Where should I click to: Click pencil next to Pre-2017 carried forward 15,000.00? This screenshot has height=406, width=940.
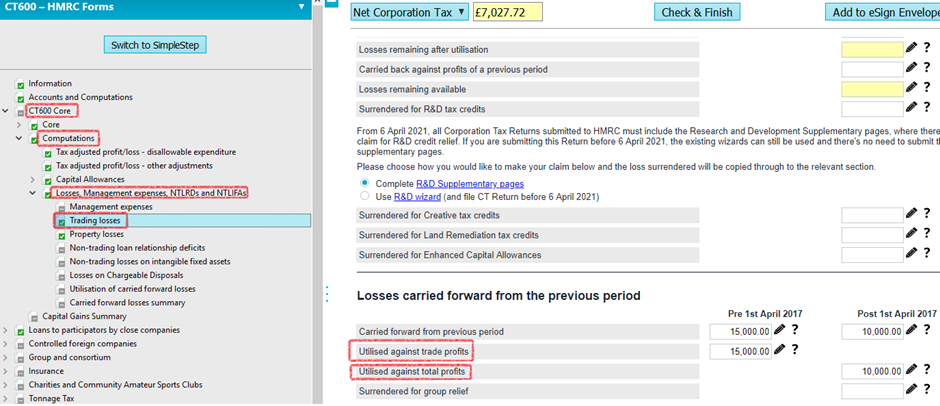[x=779, y=331]
